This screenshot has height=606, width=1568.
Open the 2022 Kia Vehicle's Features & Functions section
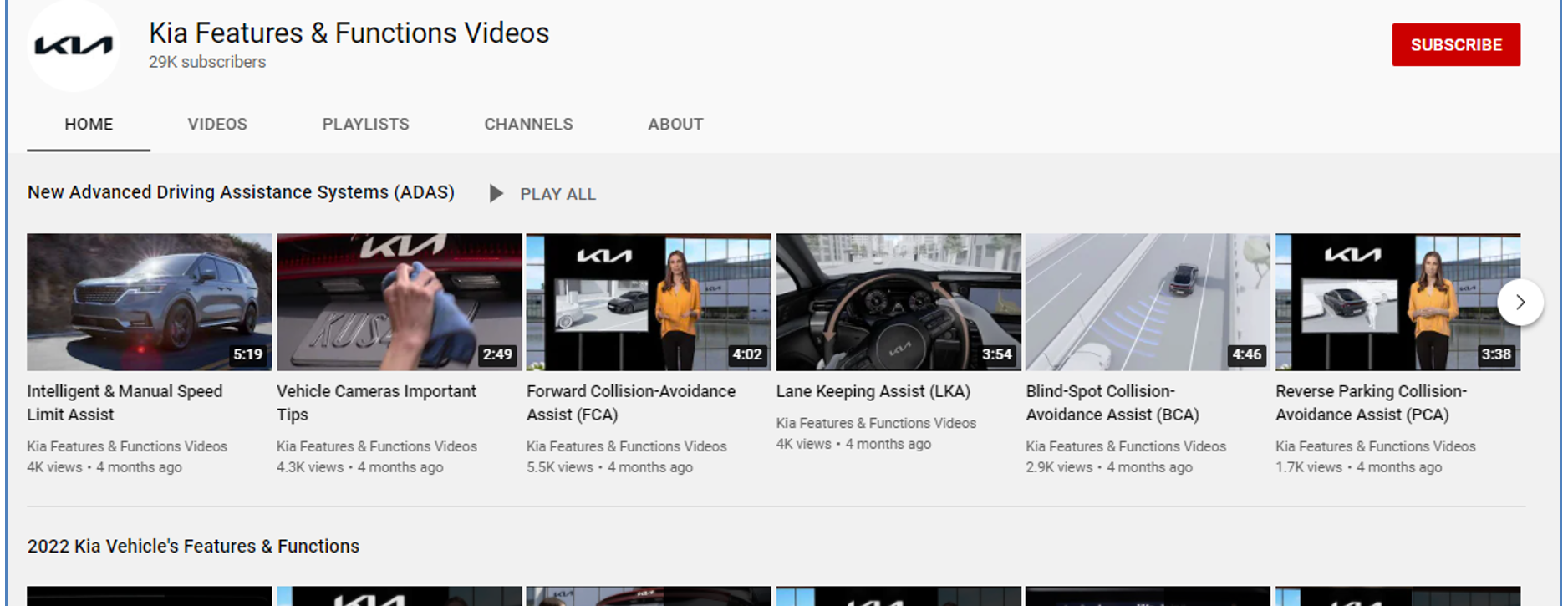tap(193, 546)
